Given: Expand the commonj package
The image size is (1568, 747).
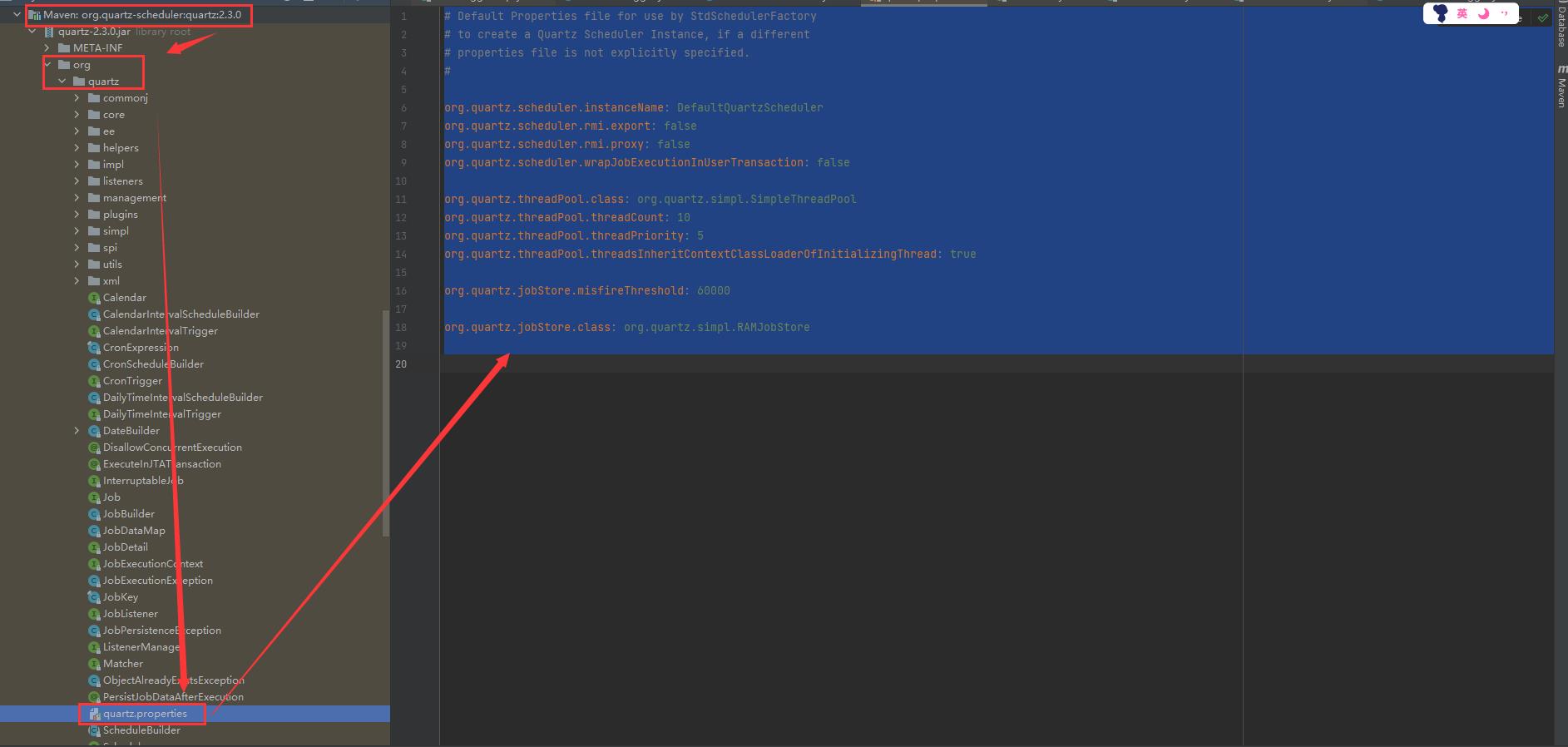Looking at the screenshot, I should click(x=77, y=97).
